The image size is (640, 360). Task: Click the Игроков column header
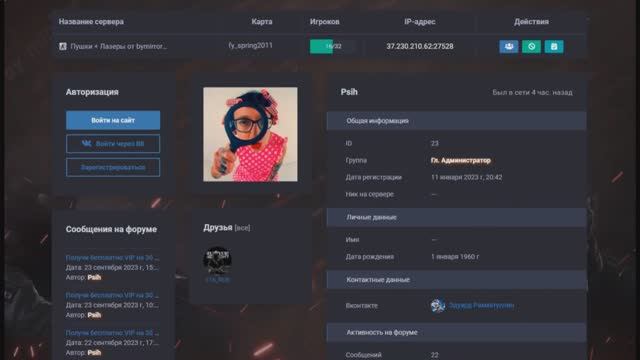[x=324, y=22]
